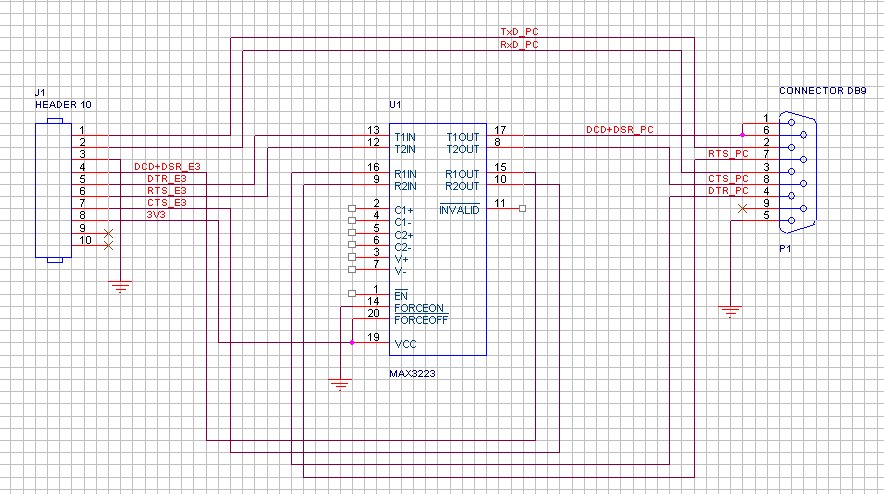
Task: Select the TxD_PC net label
Action: pos(519,33)
